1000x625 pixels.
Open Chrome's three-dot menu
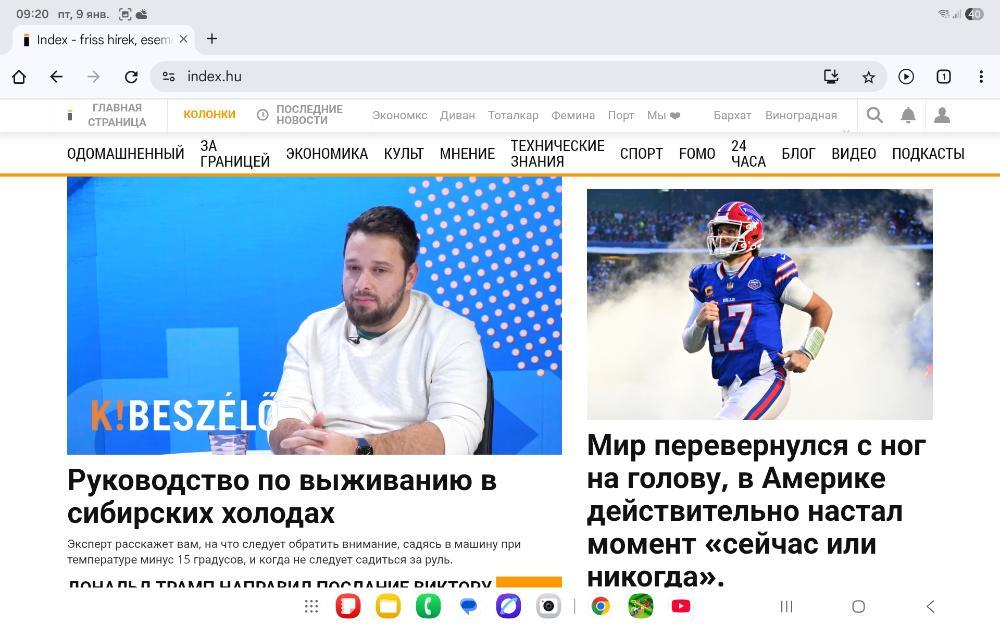(981, 77)
